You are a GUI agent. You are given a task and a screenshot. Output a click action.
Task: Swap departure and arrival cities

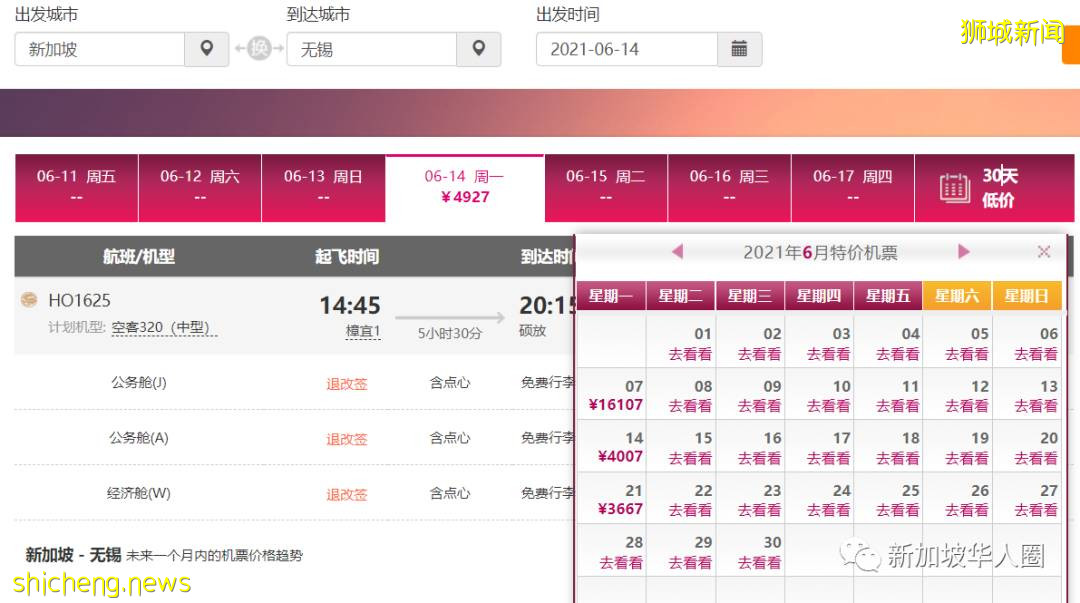(x=259, y=49)
